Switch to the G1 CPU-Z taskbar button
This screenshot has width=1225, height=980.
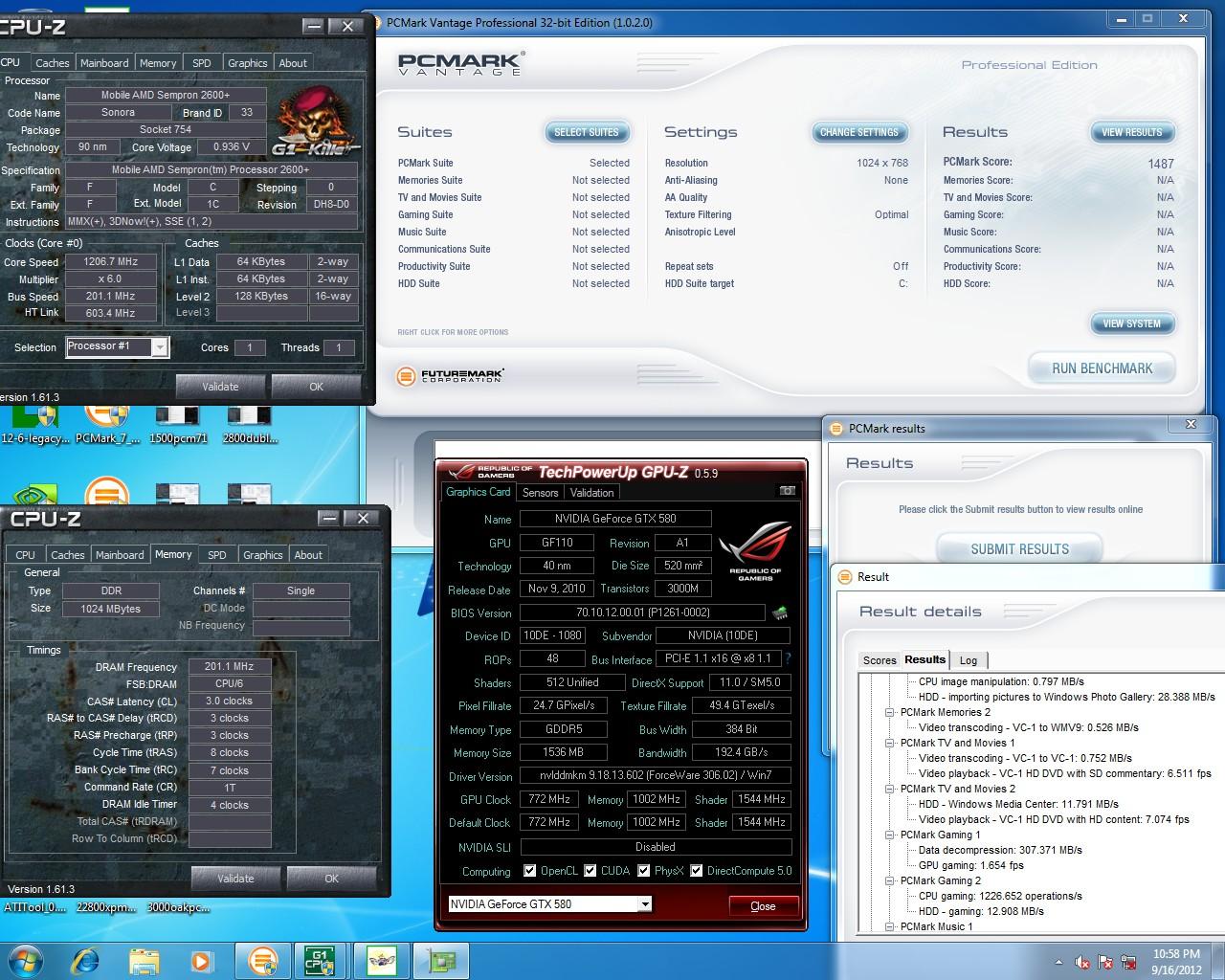[320, 960]
